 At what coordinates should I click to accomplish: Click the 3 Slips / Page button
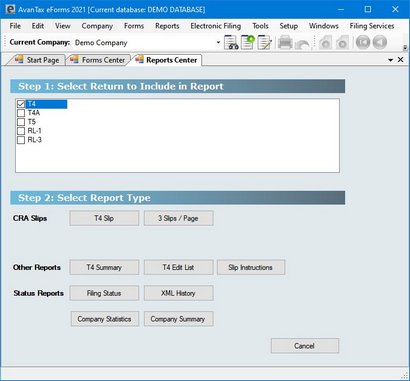pyautogui.click(x=178, y=218)
